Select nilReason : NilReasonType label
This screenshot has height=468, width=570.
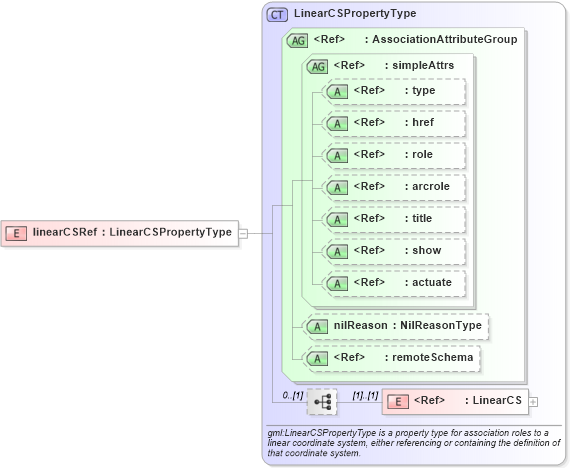coord(408,325)
